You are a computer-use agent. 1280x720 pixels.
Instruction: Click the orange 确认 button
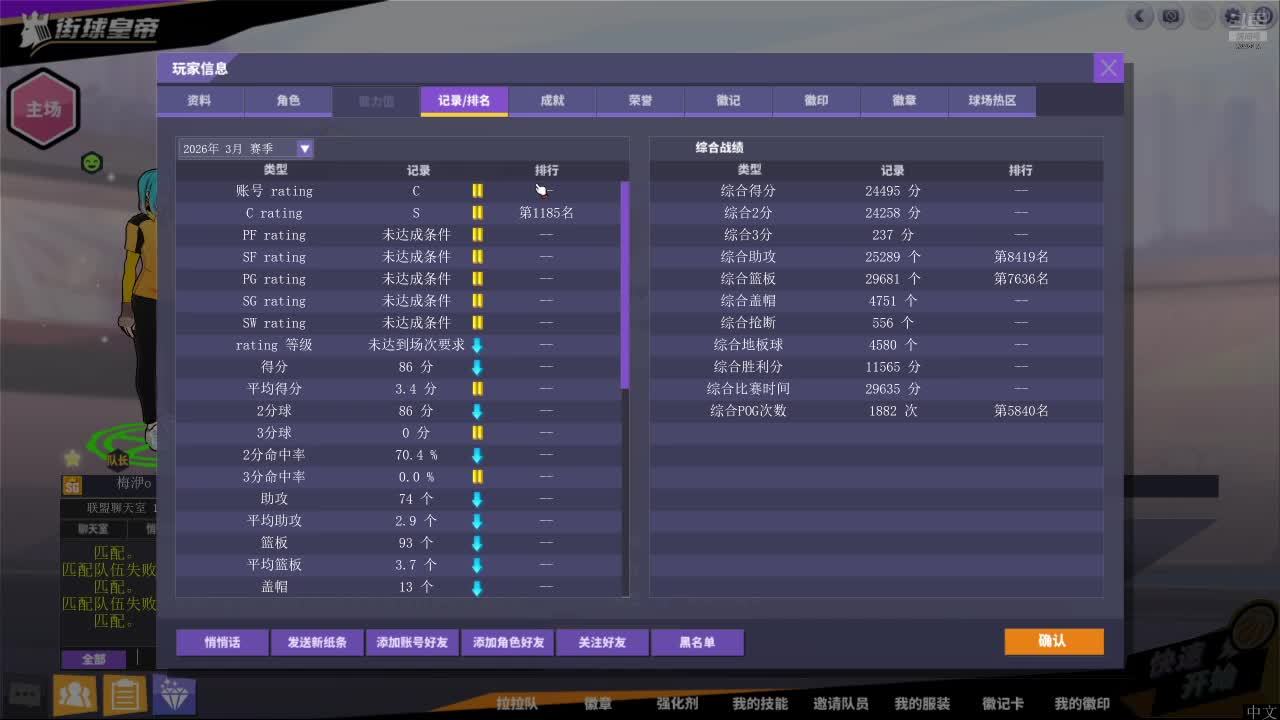click(x=1053, y=641)
